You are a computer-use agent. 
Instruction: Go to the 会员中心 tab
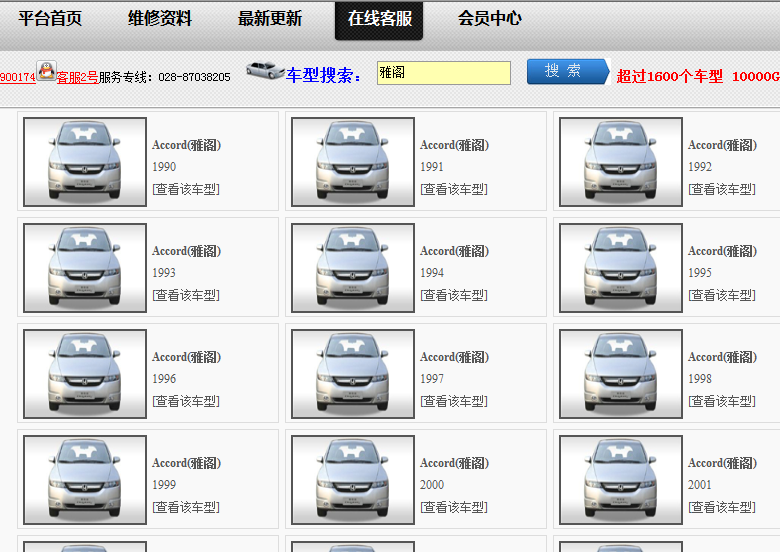tap(489, 19)
